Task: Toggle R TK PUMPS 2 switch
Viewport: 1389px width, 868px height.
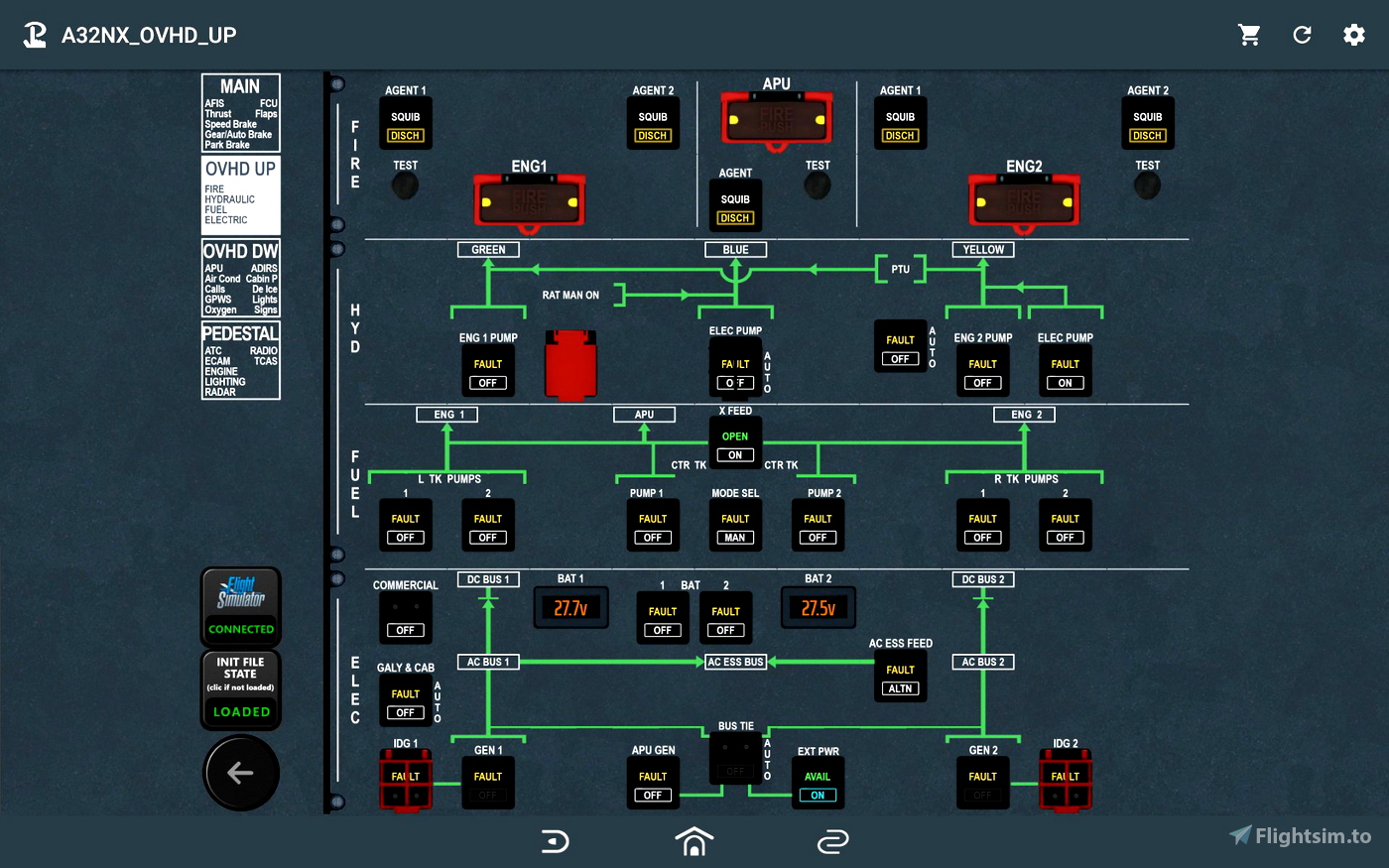Action: (x=1065, y=527)
